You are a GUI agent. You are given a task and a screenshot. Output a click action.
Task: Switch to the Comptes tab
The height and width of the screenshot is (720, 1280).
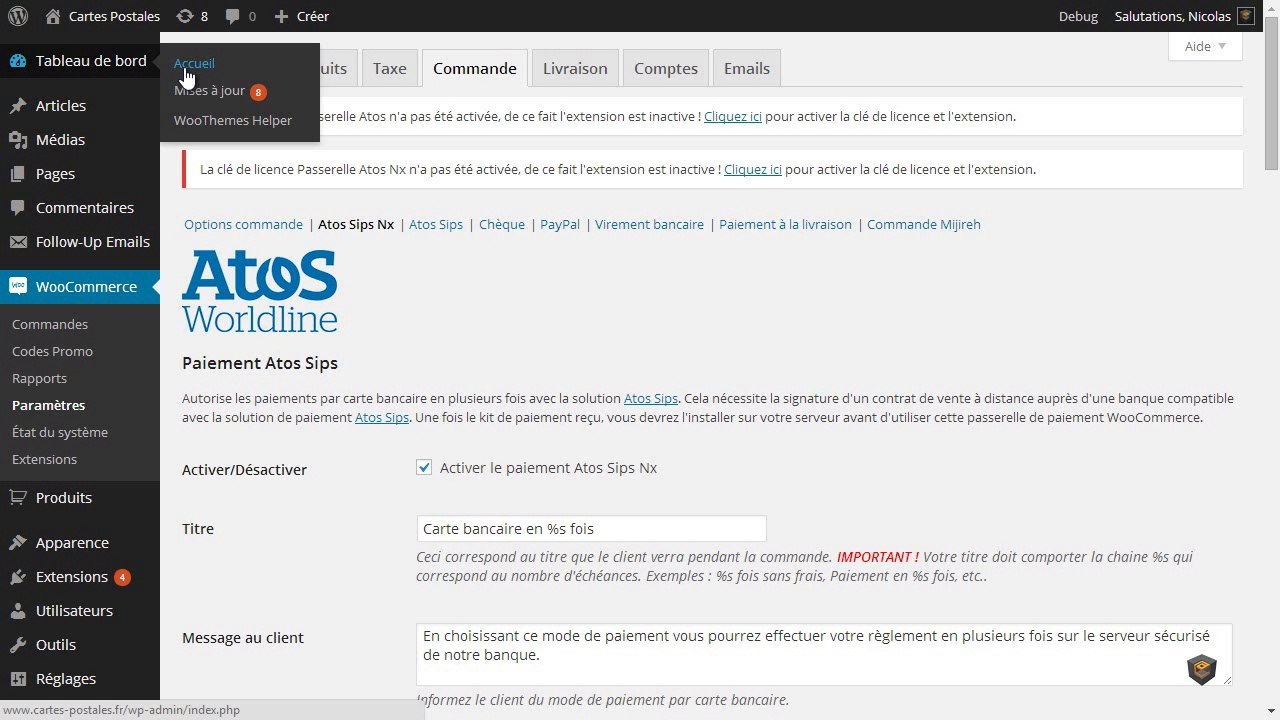666,68
